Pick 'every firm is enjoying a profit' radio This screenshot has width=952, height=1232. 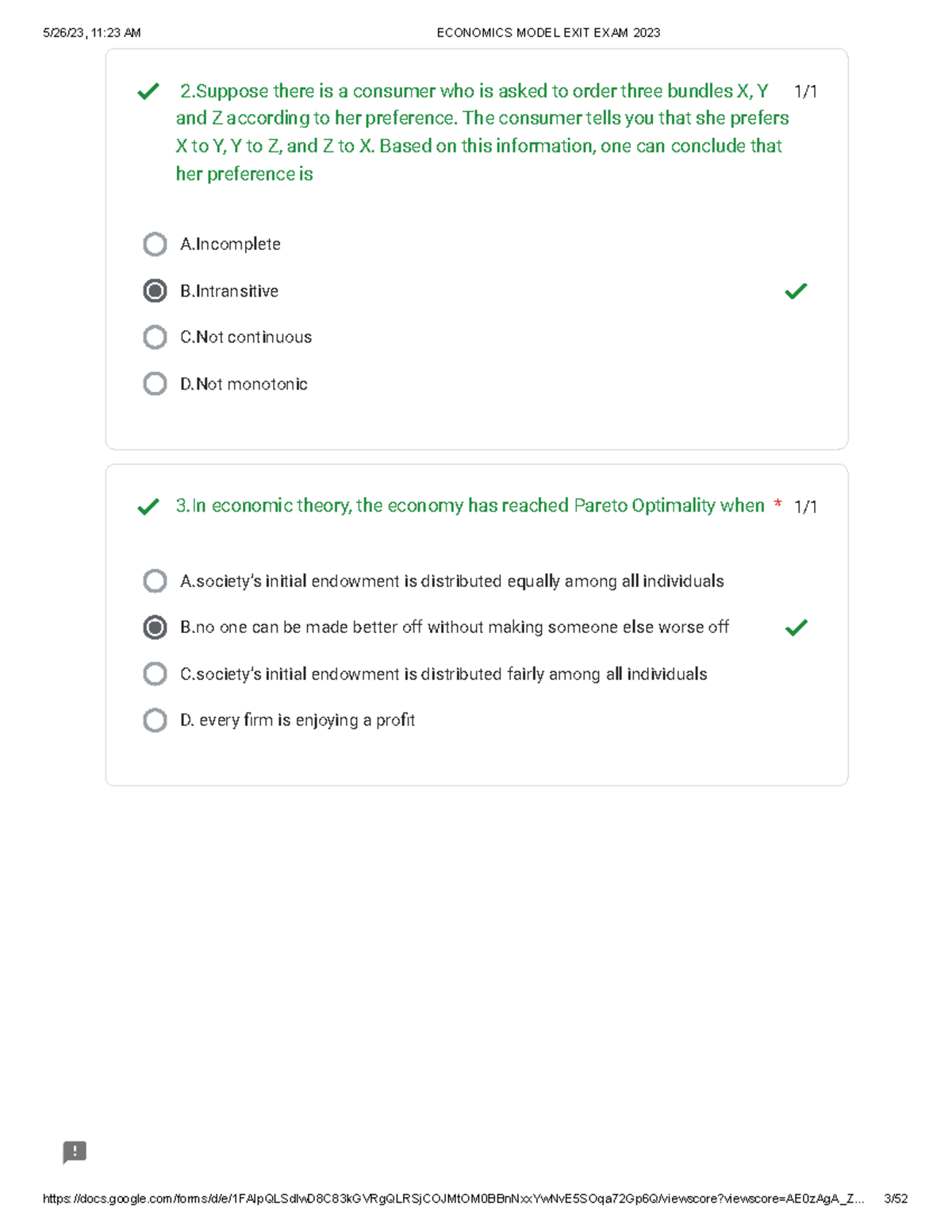[x=155, y=720]
